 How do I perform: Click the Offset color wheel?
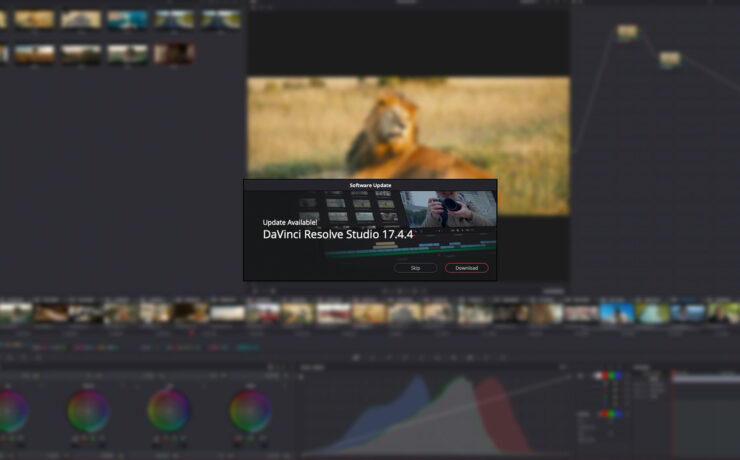[x=250, y=411]
